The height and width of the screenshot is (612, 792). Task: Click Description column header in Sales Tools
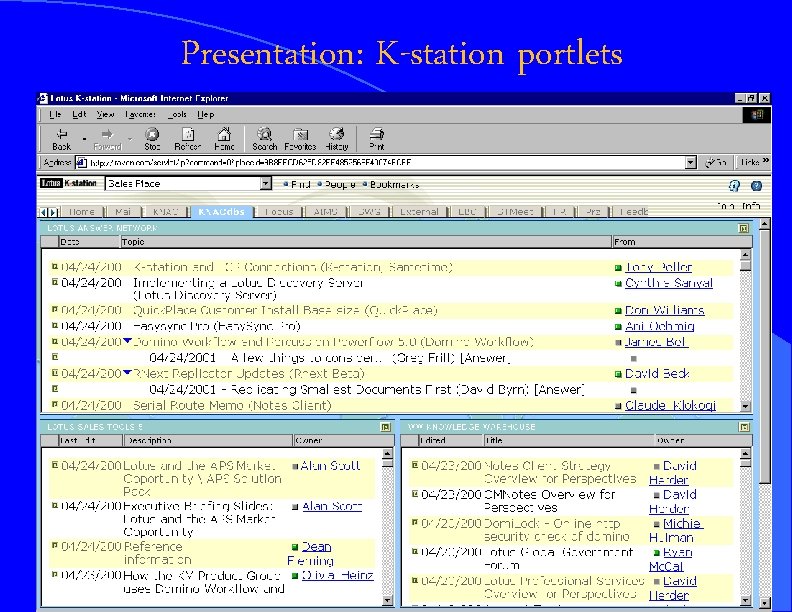pos(208,440)
